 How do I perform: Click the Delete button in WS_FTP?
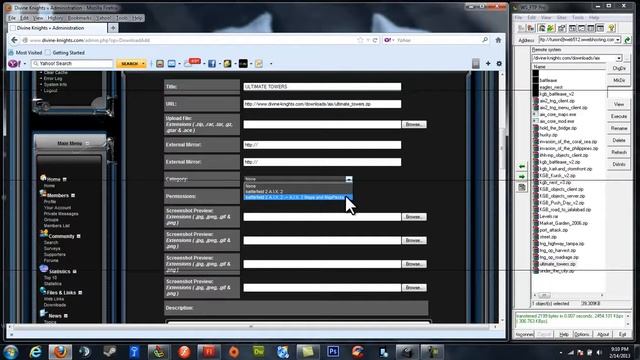pyautogui.click(x=619, y=140)
